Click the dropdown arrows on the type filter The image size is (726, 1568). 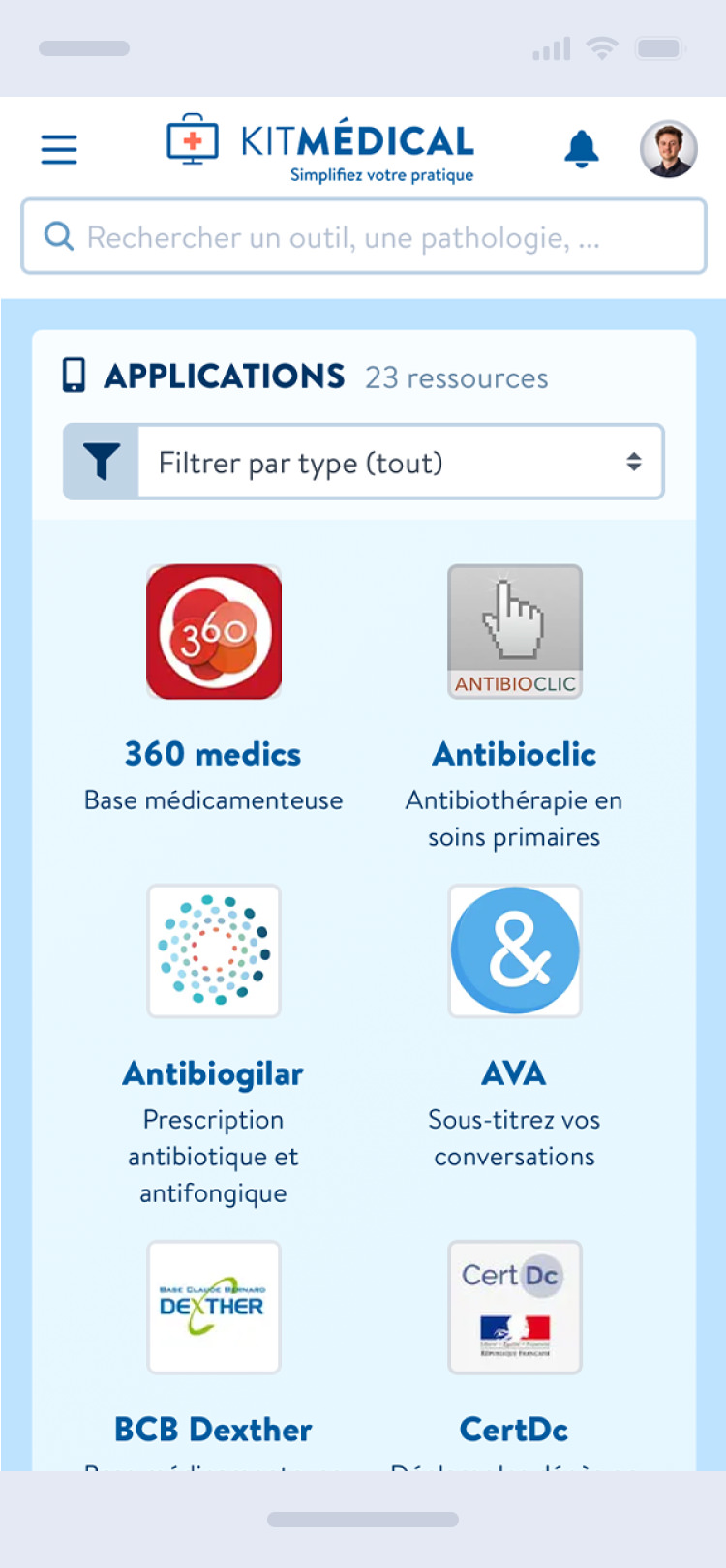tap(634, 462)
